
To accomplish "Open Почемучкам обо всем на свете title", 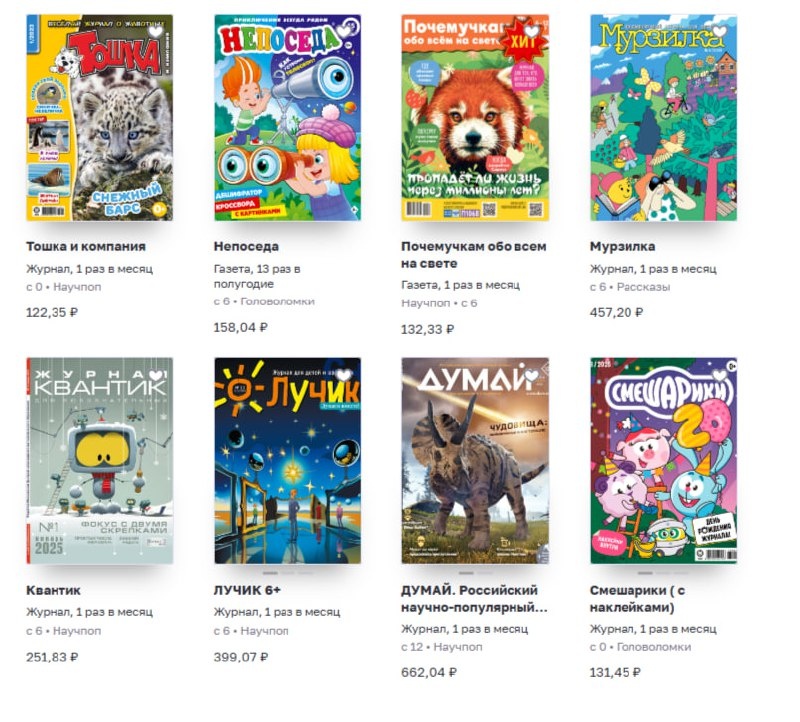I will [473, 255].
